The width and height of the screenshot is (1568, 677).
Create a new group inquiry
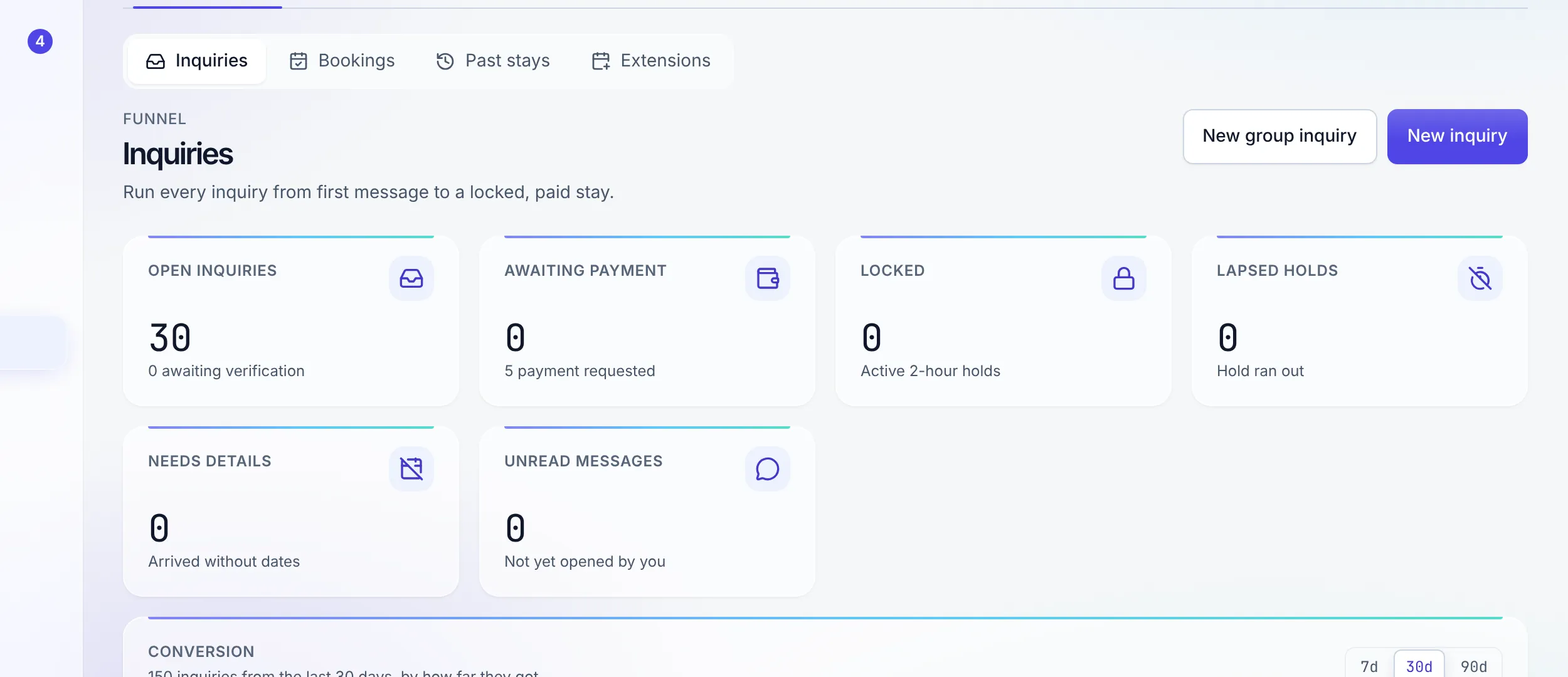1279,137
